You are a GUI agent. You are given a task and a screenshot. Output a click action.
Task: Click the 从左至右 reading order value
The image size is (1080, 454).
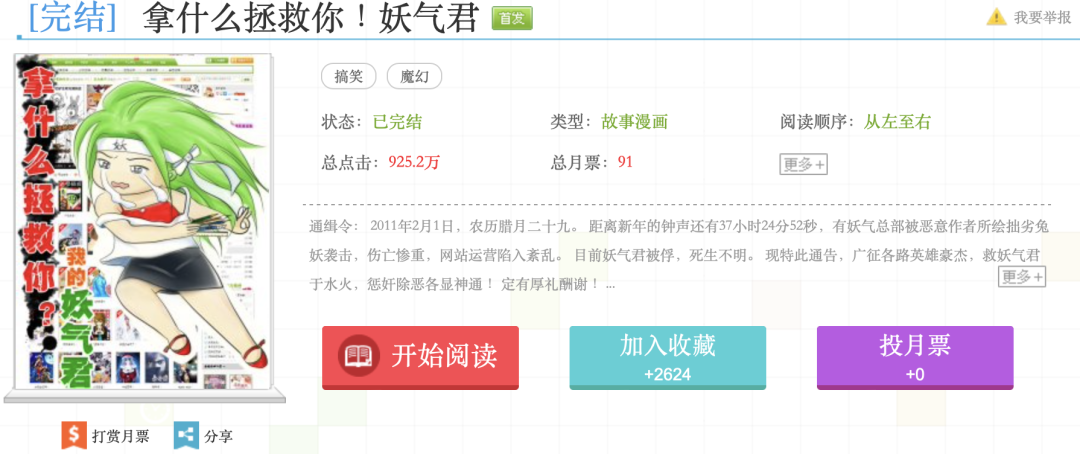pyautogui.click(x=897, y=122)
